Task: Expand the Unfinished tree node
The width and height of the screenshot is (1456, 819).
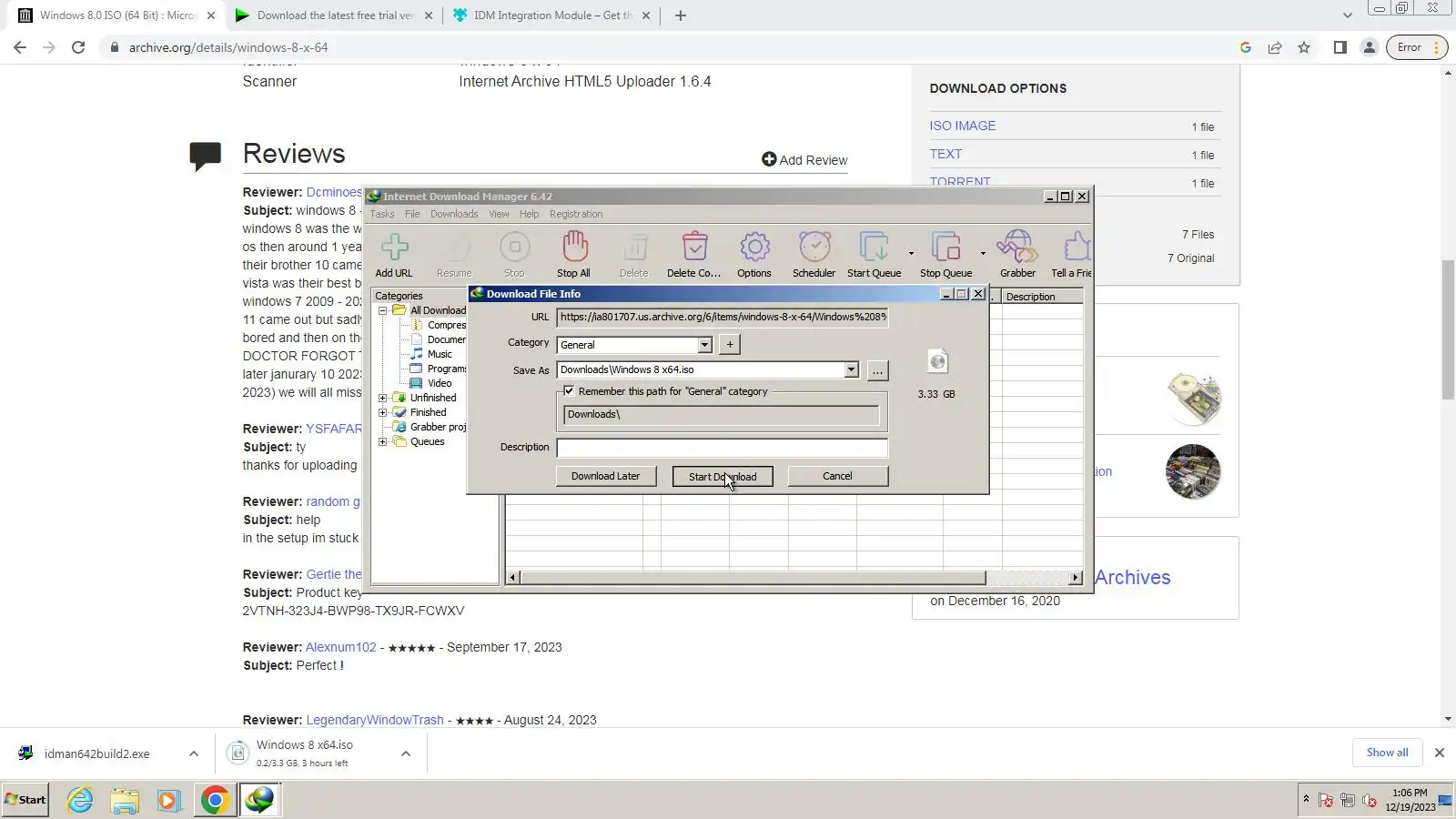Action: click(x=383, y=398)
